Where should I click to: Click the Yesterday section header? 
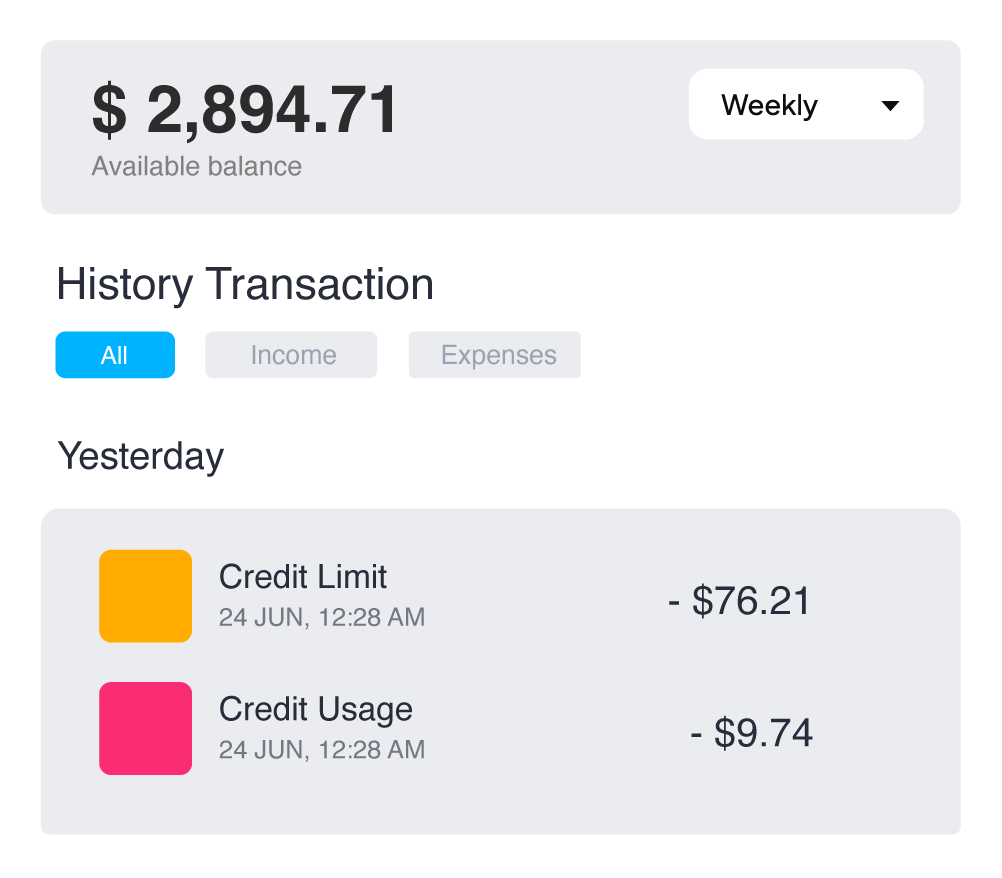tap(141, 456)
